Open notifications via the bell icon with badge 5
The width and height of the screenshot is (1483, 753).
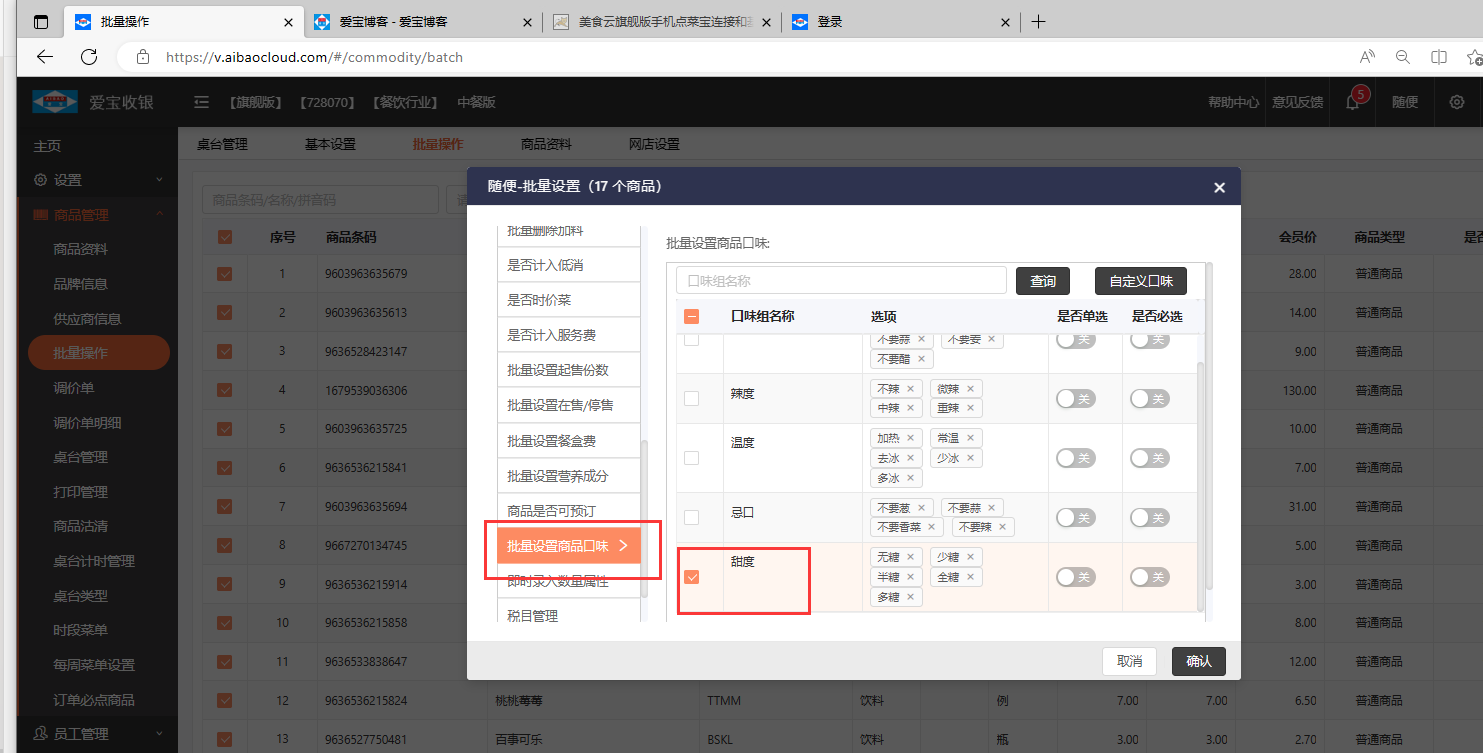click(x=1352, y=102)
